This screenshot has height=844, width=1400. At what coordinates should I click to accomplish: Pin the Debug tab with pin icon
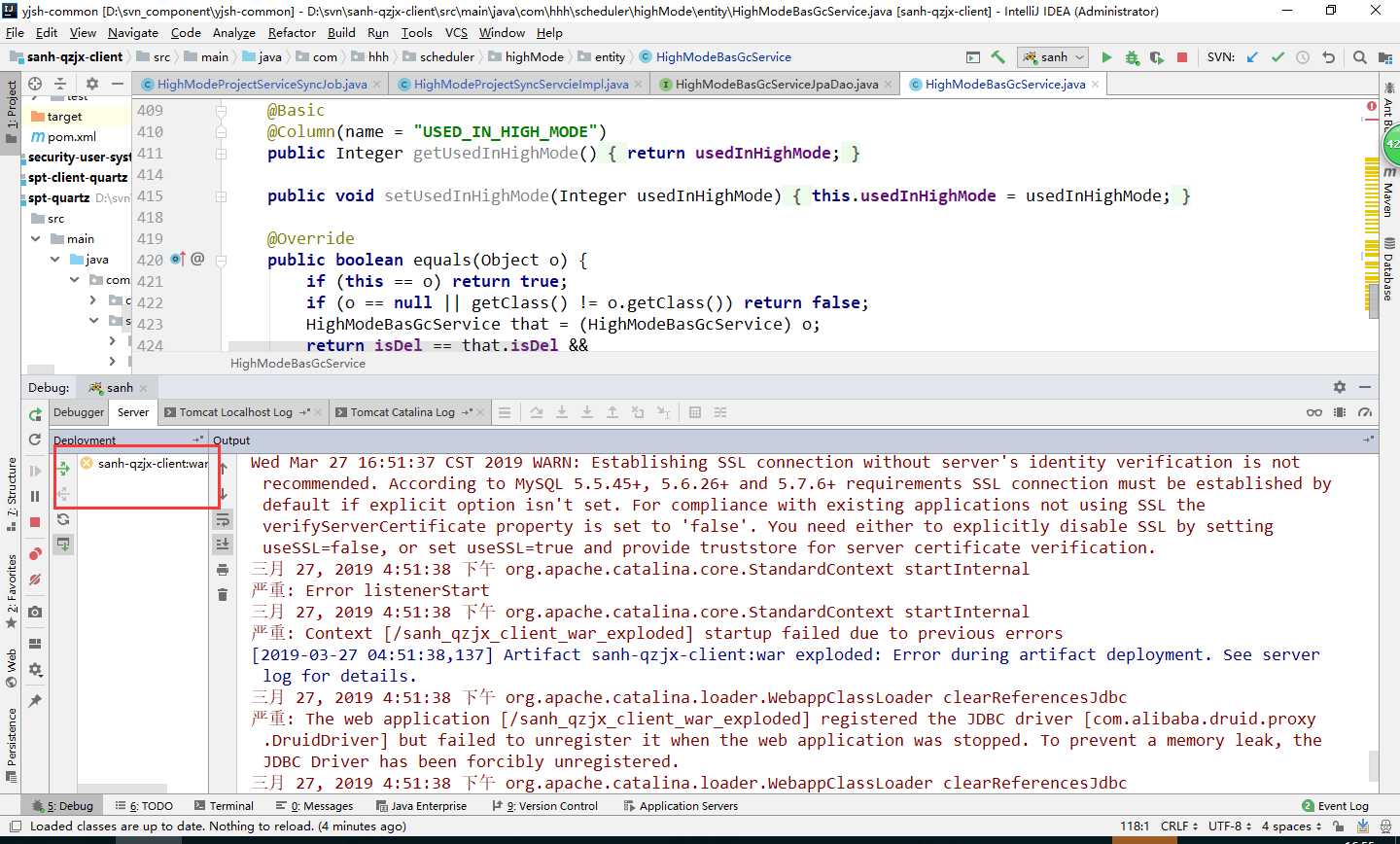pos(35,701)
